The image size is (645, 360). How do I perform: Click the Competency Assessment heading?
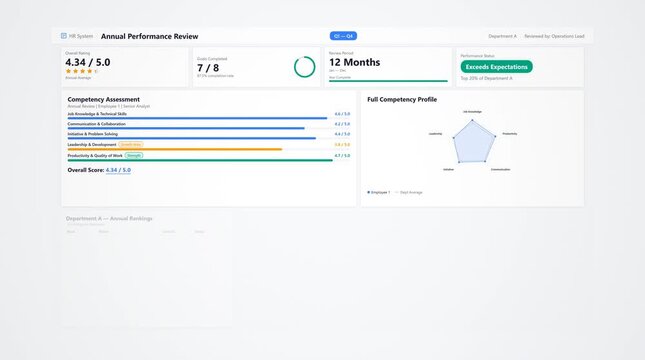(104, 99)
